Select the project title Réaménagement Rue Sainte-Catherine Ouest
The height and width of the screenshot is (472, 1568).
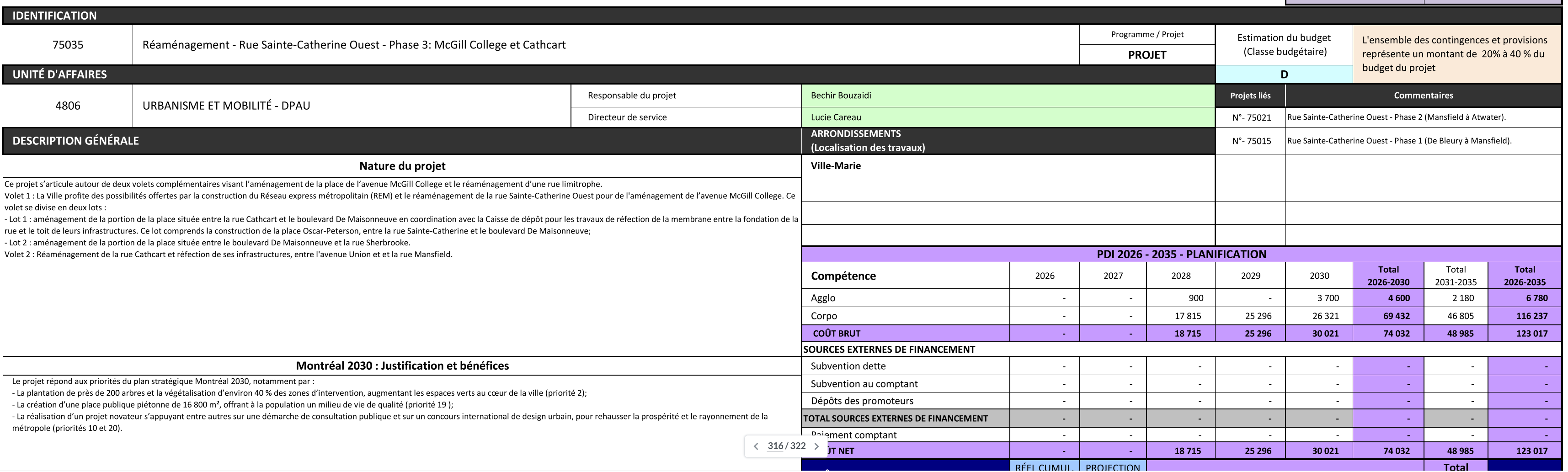click(354, 45)
